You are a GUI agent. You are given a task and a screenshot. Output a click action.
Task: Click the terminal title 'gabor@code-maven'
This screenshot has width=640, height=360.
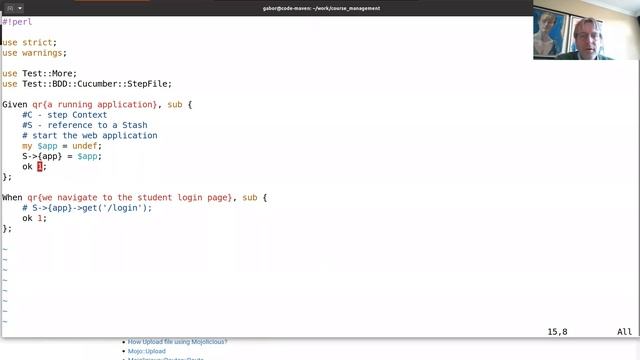321,8
